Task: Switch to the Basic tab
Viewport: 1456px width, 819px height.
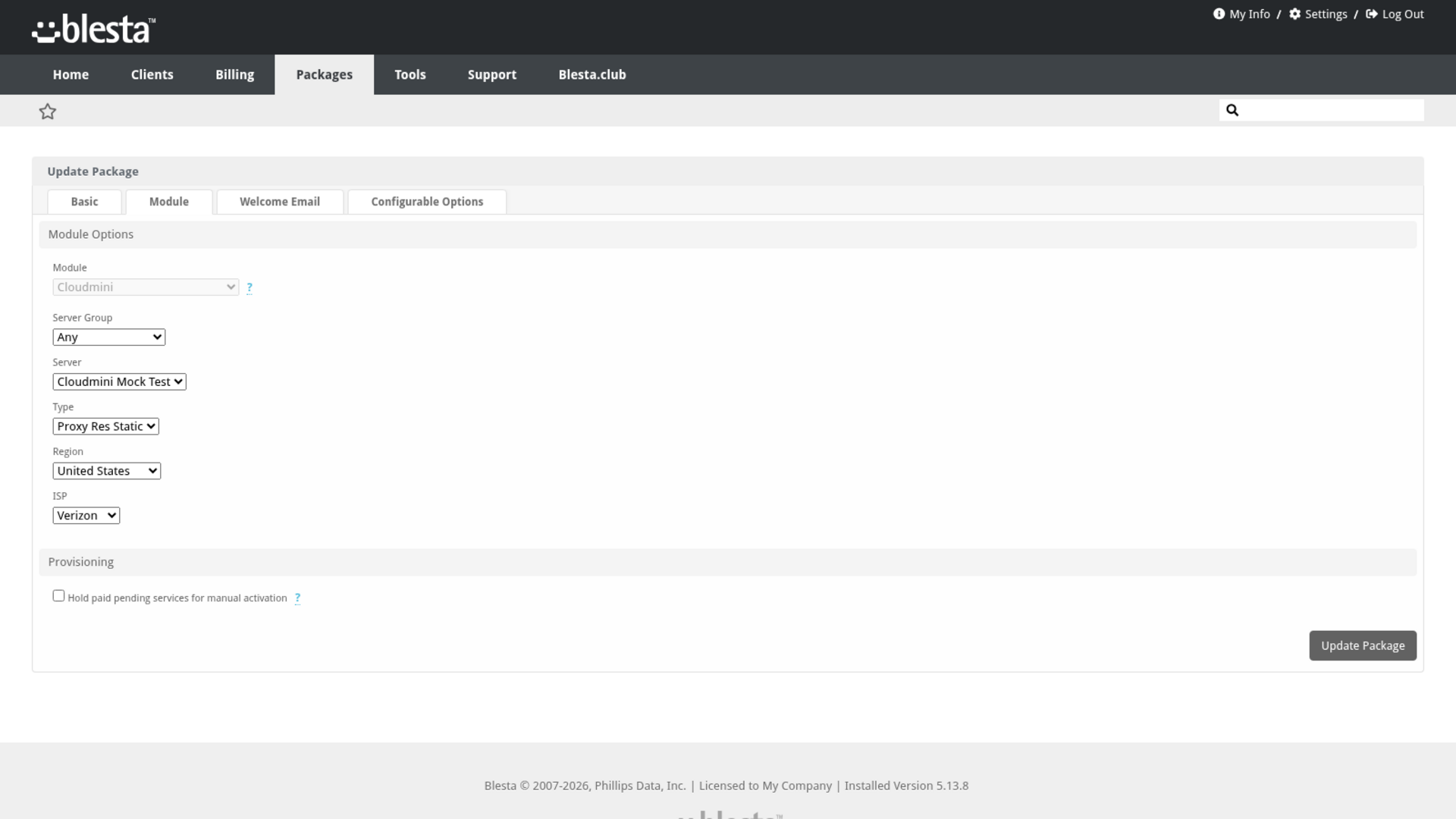Action: coord(84,202)
